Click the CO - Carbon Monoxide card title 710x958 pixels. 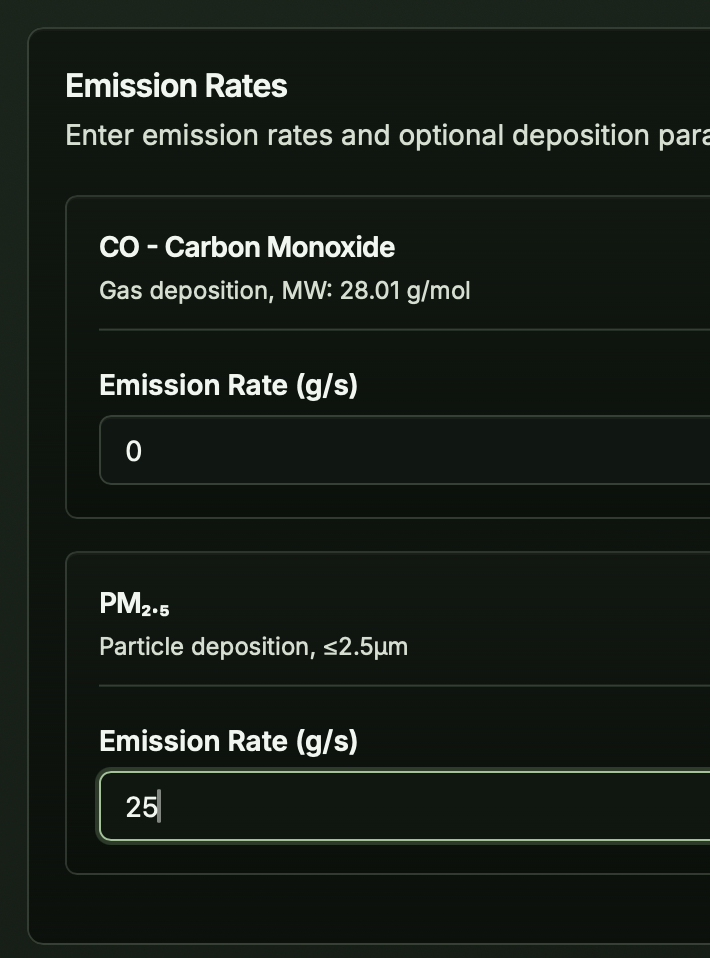pos(246,247)
